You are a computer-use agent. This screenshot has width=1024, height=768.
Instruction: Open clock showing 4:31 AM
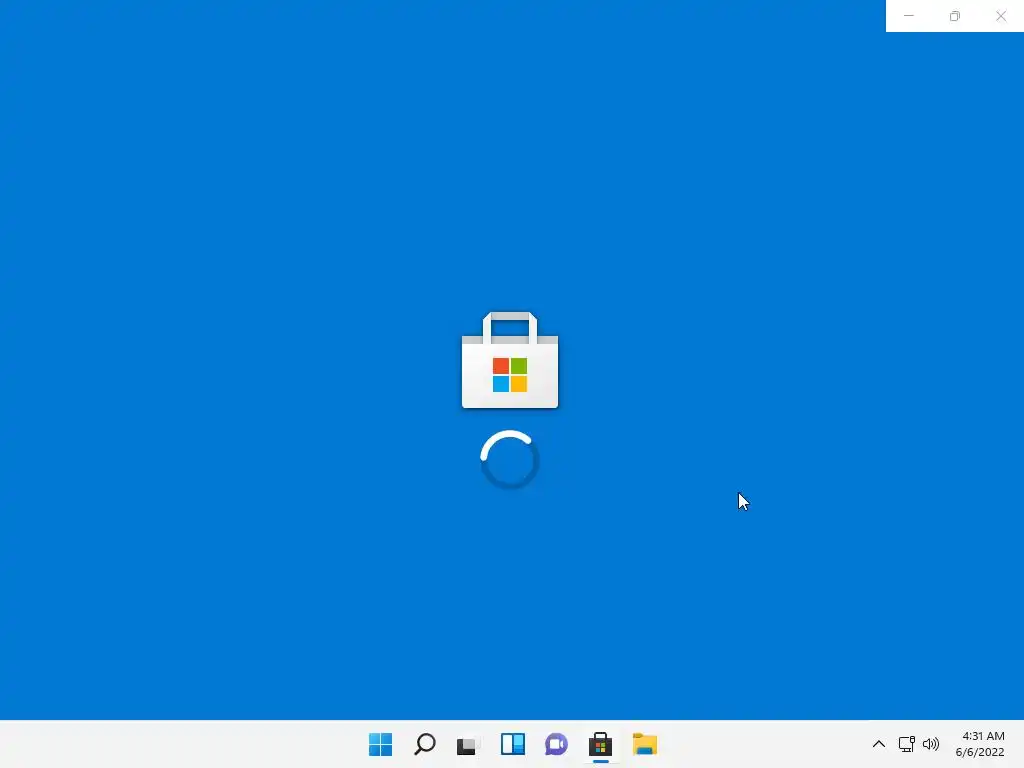983,736
